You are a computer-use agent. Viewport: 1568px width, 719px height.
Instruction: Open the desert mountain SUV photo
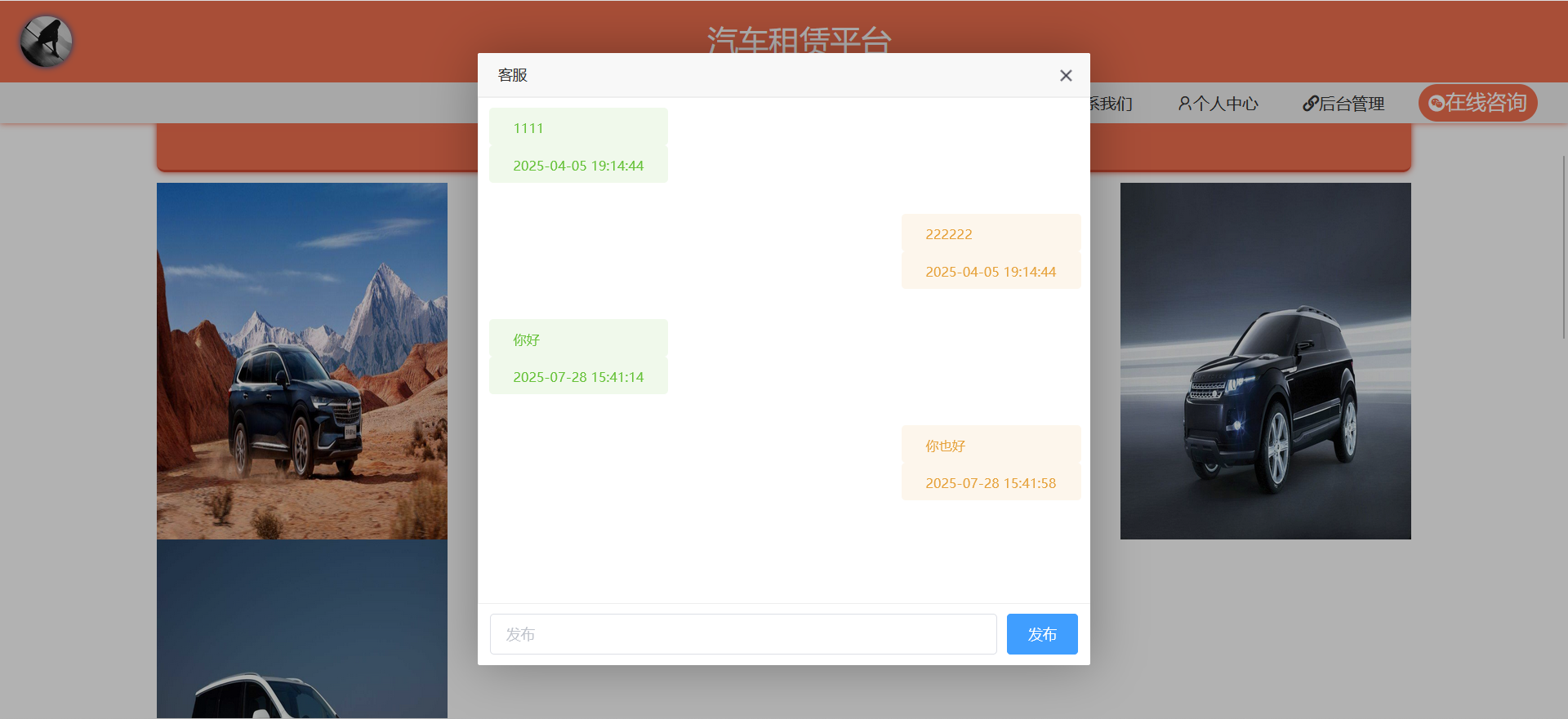point(302,361)
